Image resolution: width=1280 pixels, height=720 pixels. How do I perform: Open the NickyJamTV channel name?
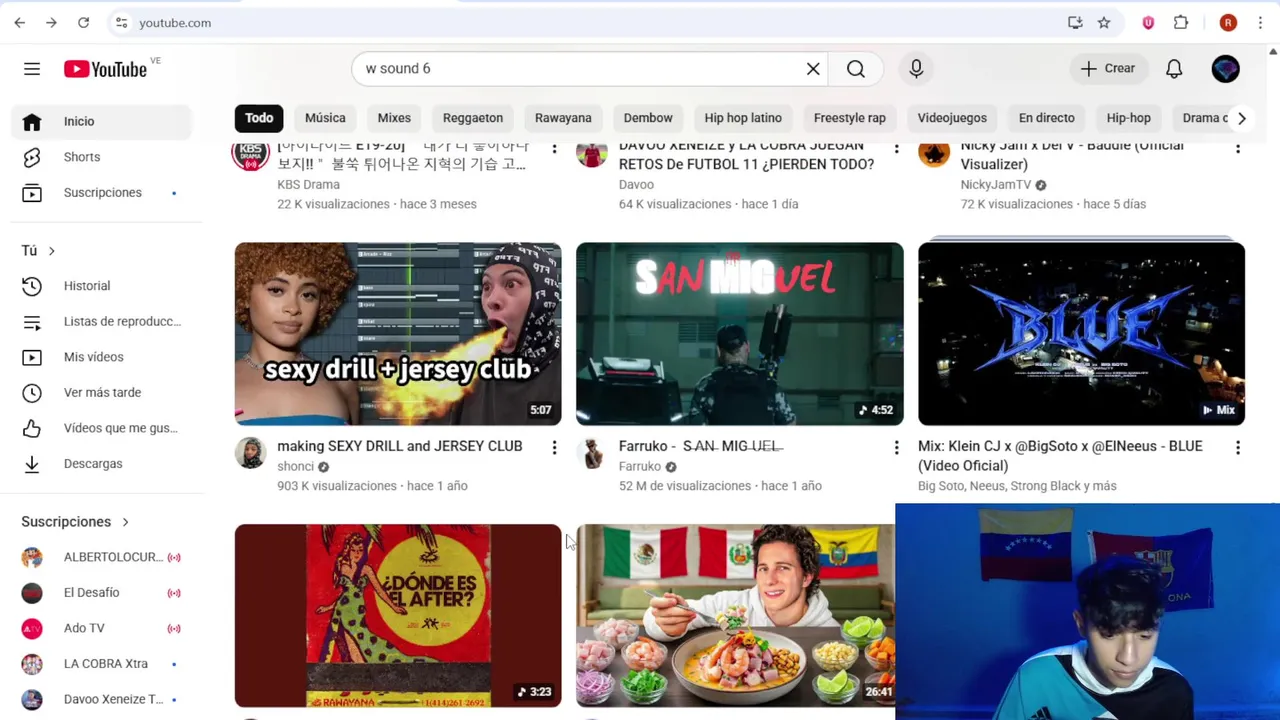996,185
